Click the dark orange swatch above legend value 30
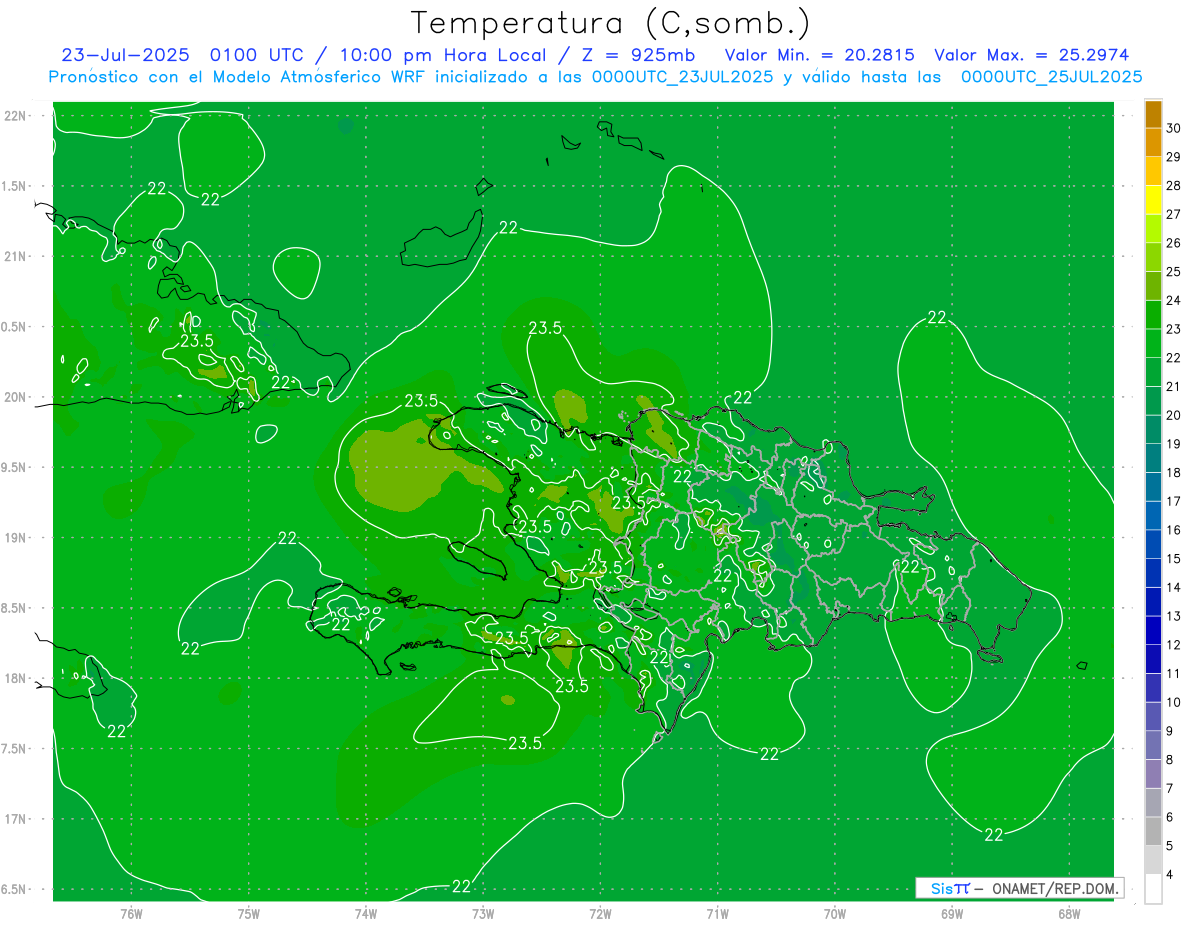 click(1153, 114)
